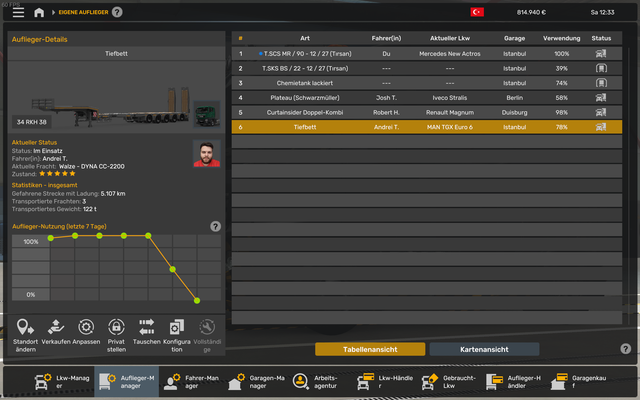Click Renault Magnum truck cell
The width and height of the screenshot is (640, 400).
pos(450,112)
